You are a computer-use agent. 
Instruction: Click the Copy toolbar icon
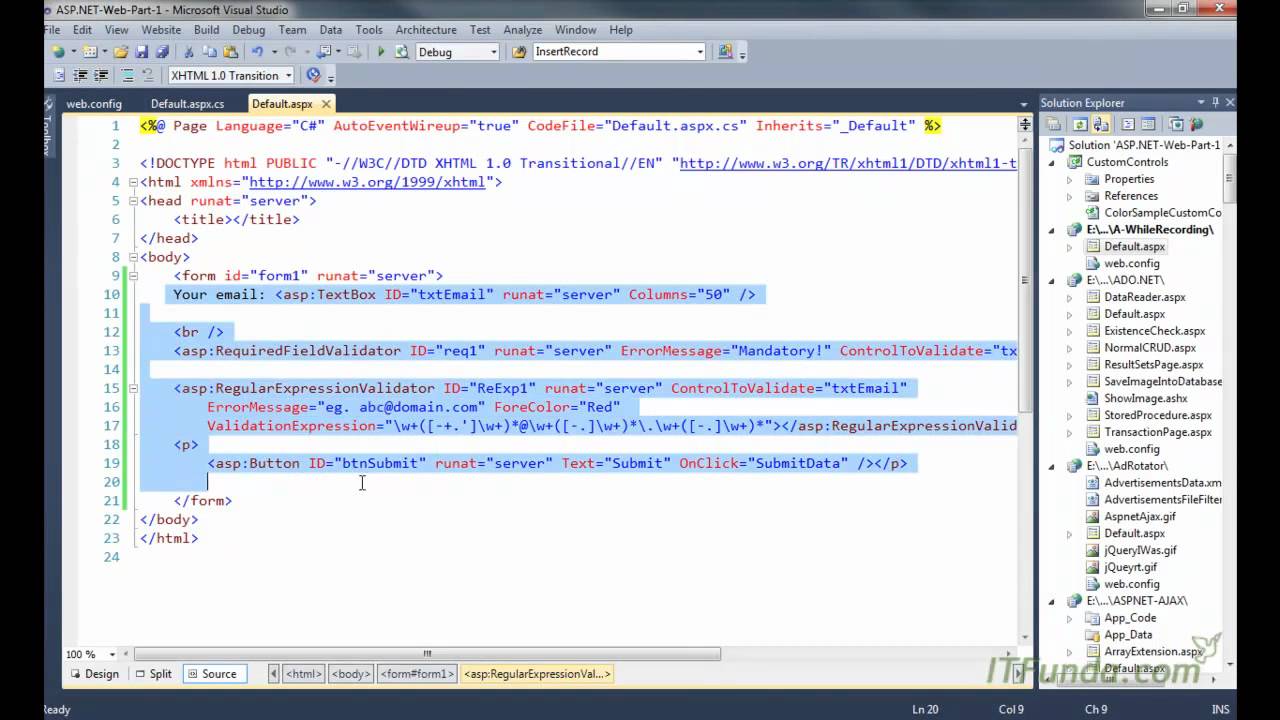(x=210, y=52)
